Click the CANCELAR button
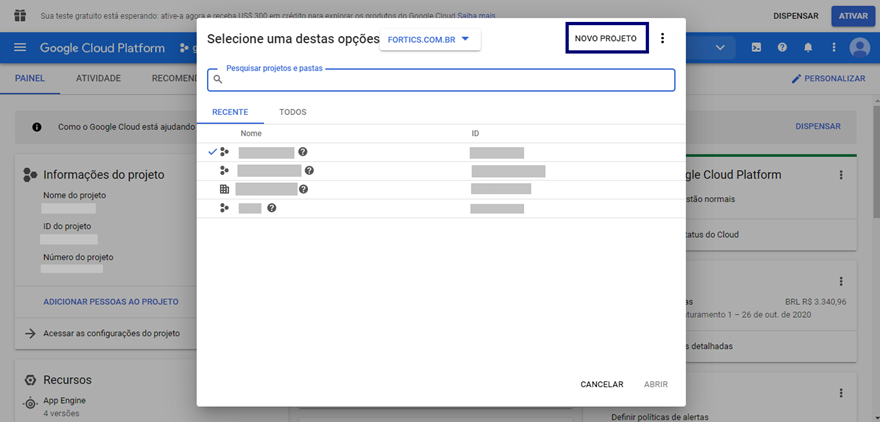880x422 pixels. point(602,384)
